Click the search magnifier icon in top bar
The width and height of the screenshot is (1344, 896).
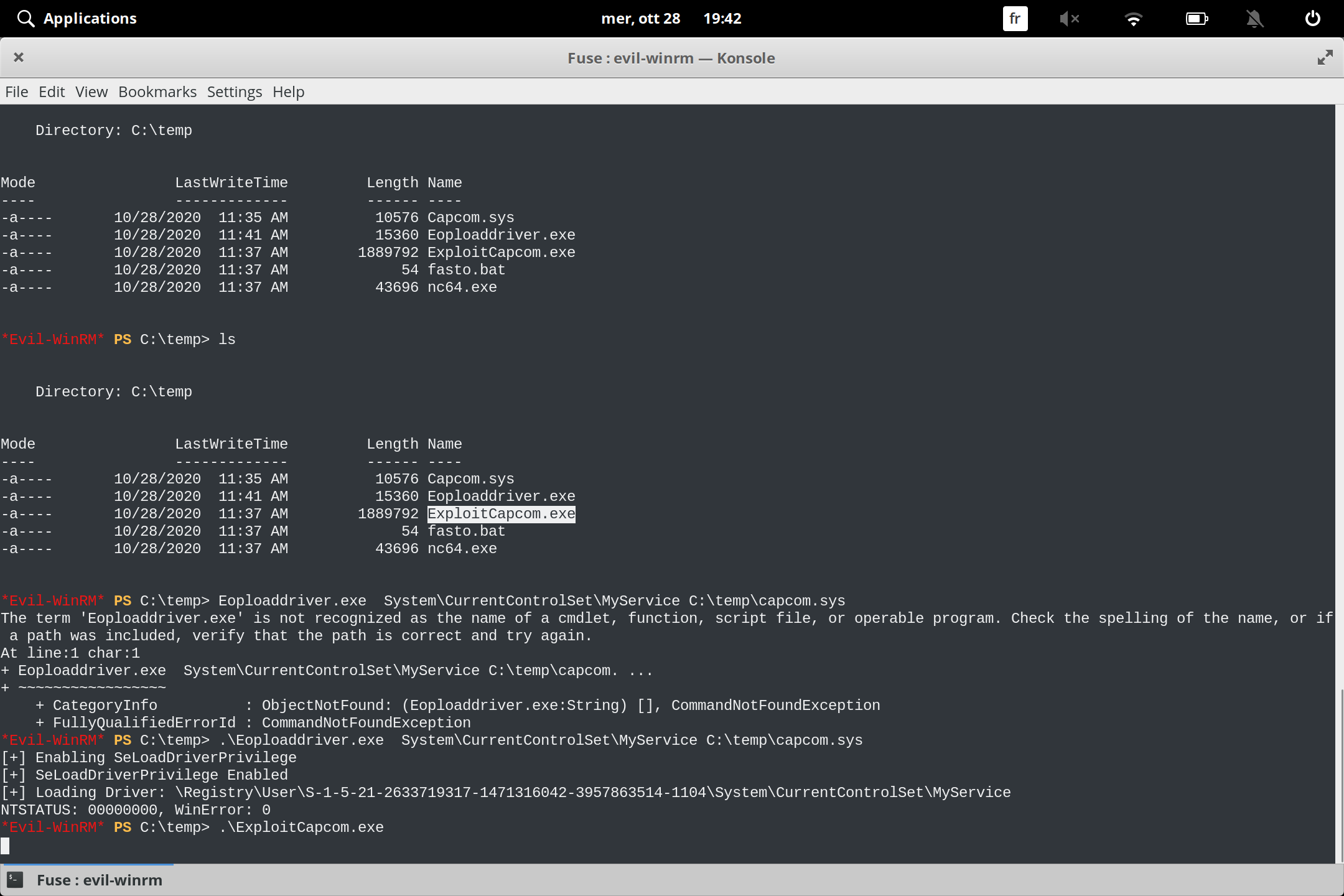[25, 18]
